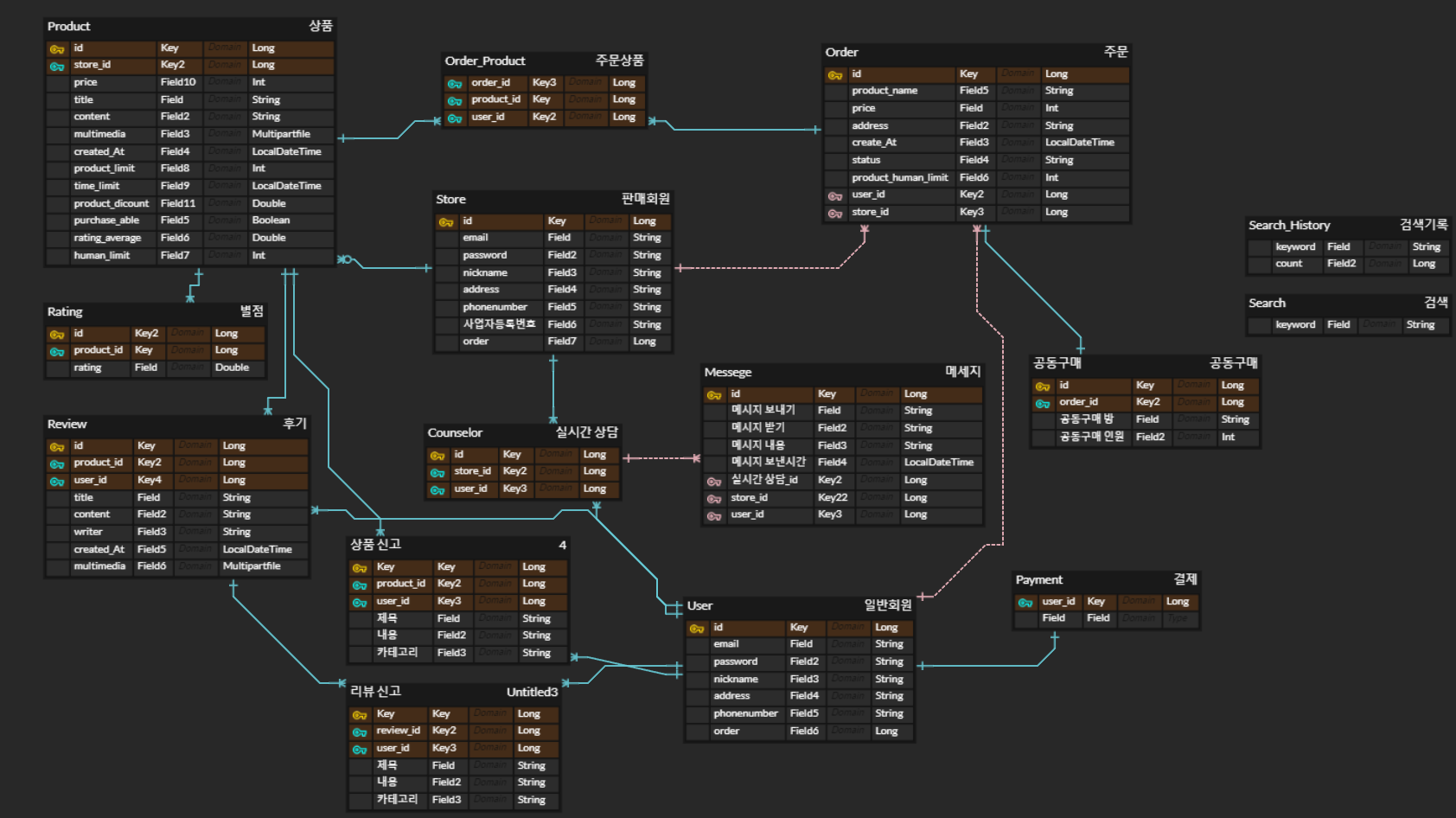Click the pink key icon of Messege user_id
This screenshot has width=1456, height=818.
coord(714,516)
